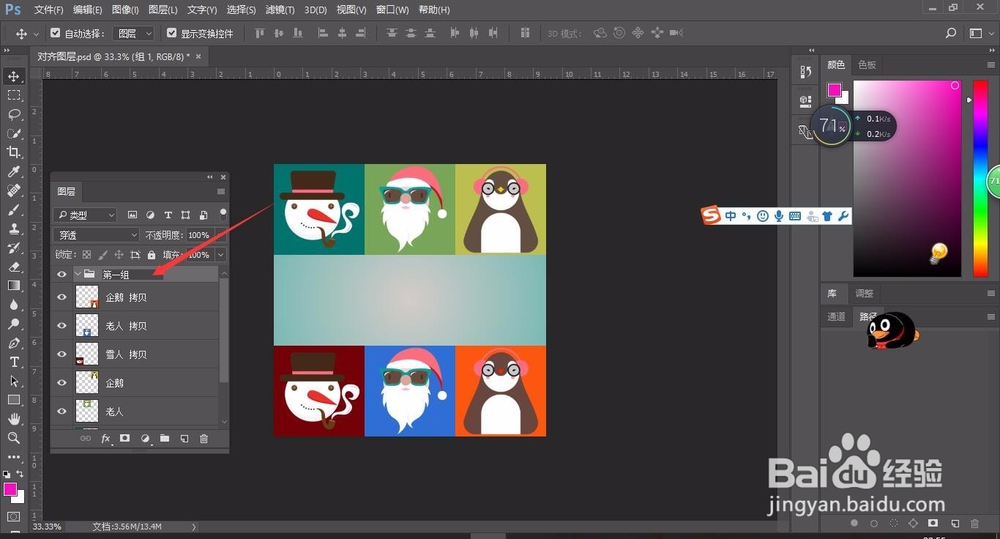Open the fill percentage dropdown arrow
This screenshot has width=1000, height=539.
[221, 255]
